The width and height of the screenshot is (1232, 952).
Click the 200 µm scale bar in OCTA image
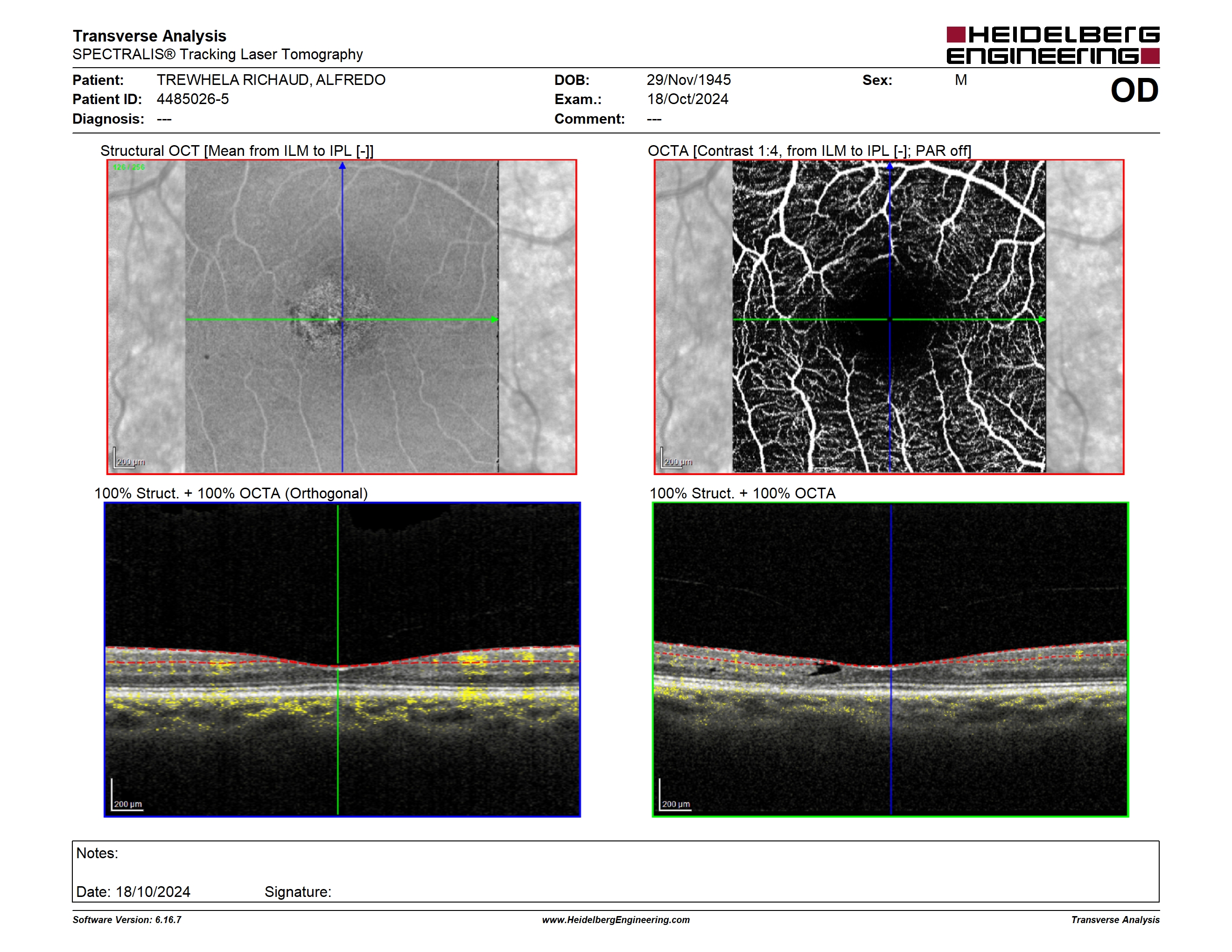(676, 459)
